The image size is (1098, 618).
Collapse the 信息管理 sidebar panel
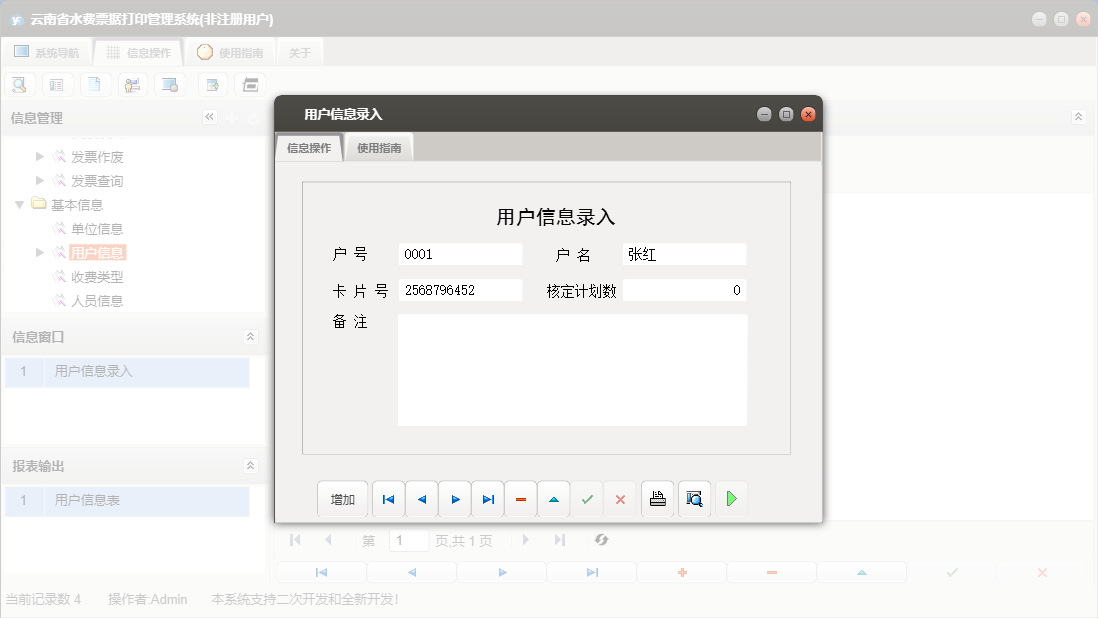[209, 116]
